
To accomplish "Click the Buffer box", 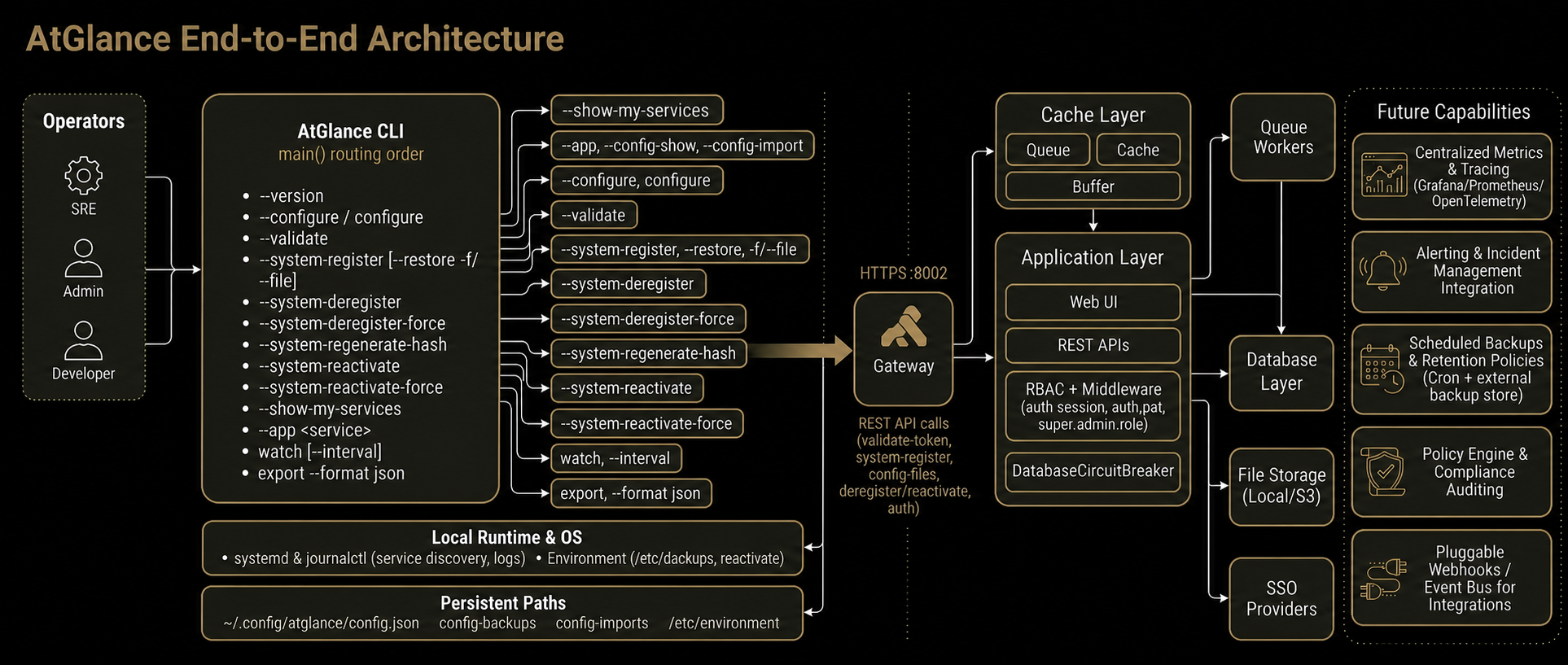I will tap(1093, 186).
